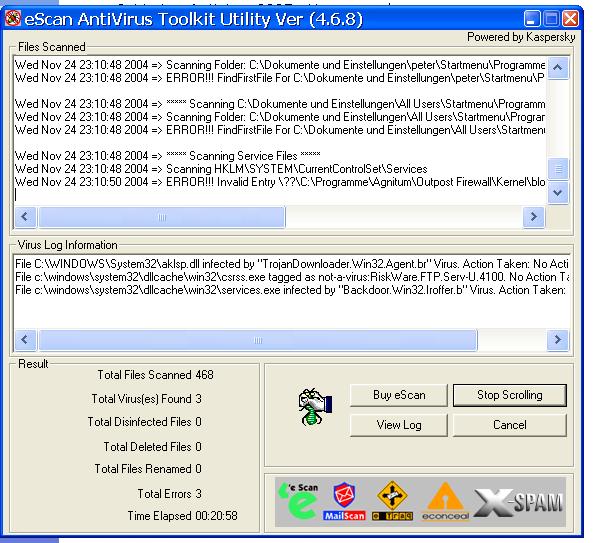The height and width of the screenshot is (543, 604).
Task: Click down arrow of Files Scanned scrollbar
Action: coord(558,193)
